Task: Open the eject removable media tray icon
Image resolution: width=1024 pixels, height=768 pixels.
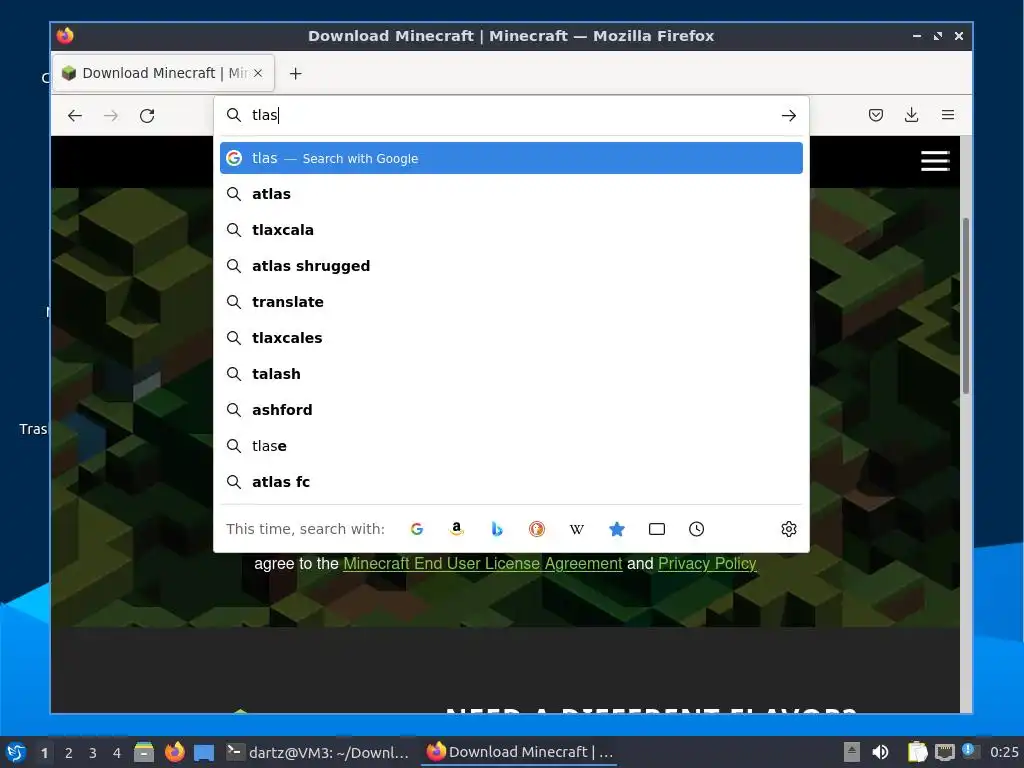Action: click(852, 752)
